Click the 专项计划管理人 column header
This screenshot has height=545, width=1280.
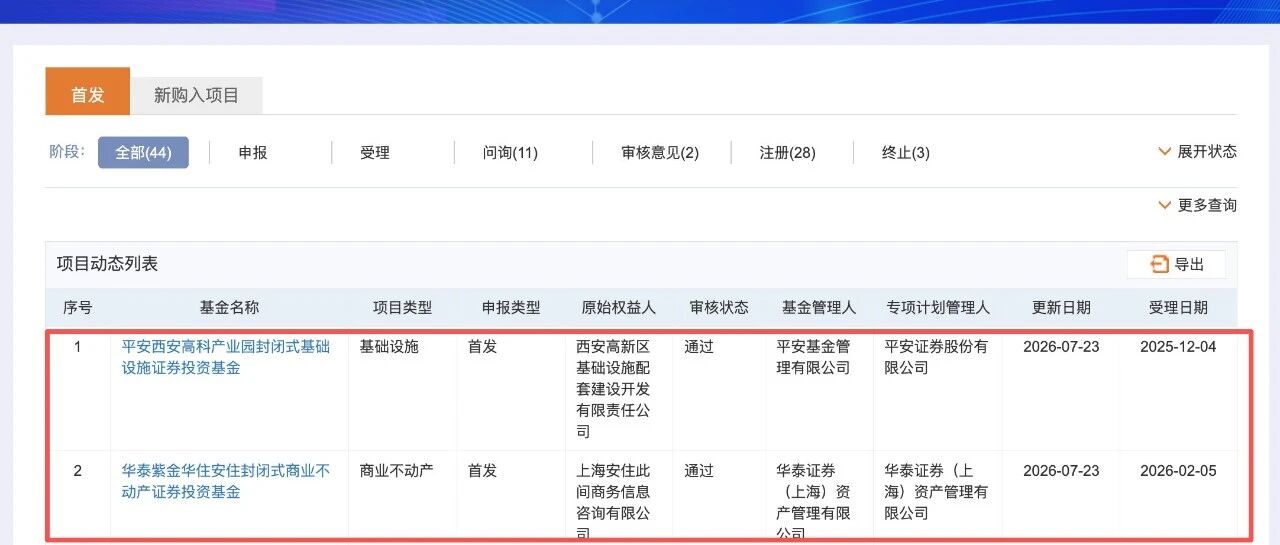(x=938, y=307)
